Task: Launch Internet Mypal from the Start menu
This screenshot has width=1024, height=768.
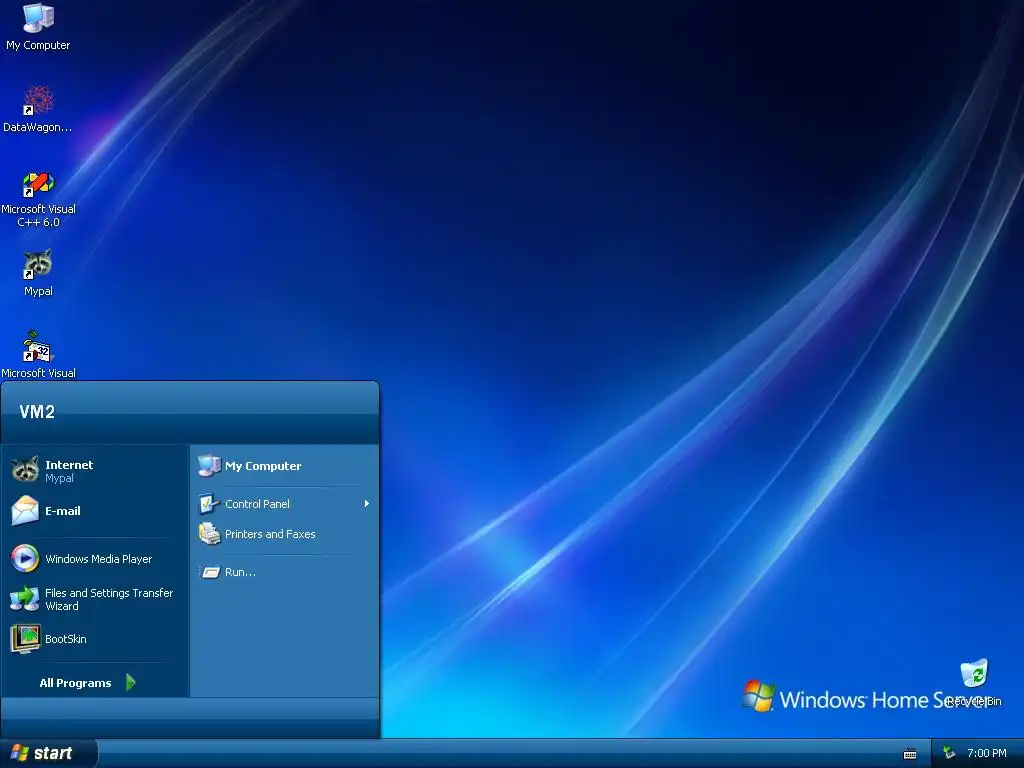Action: (x=95, y=470)
